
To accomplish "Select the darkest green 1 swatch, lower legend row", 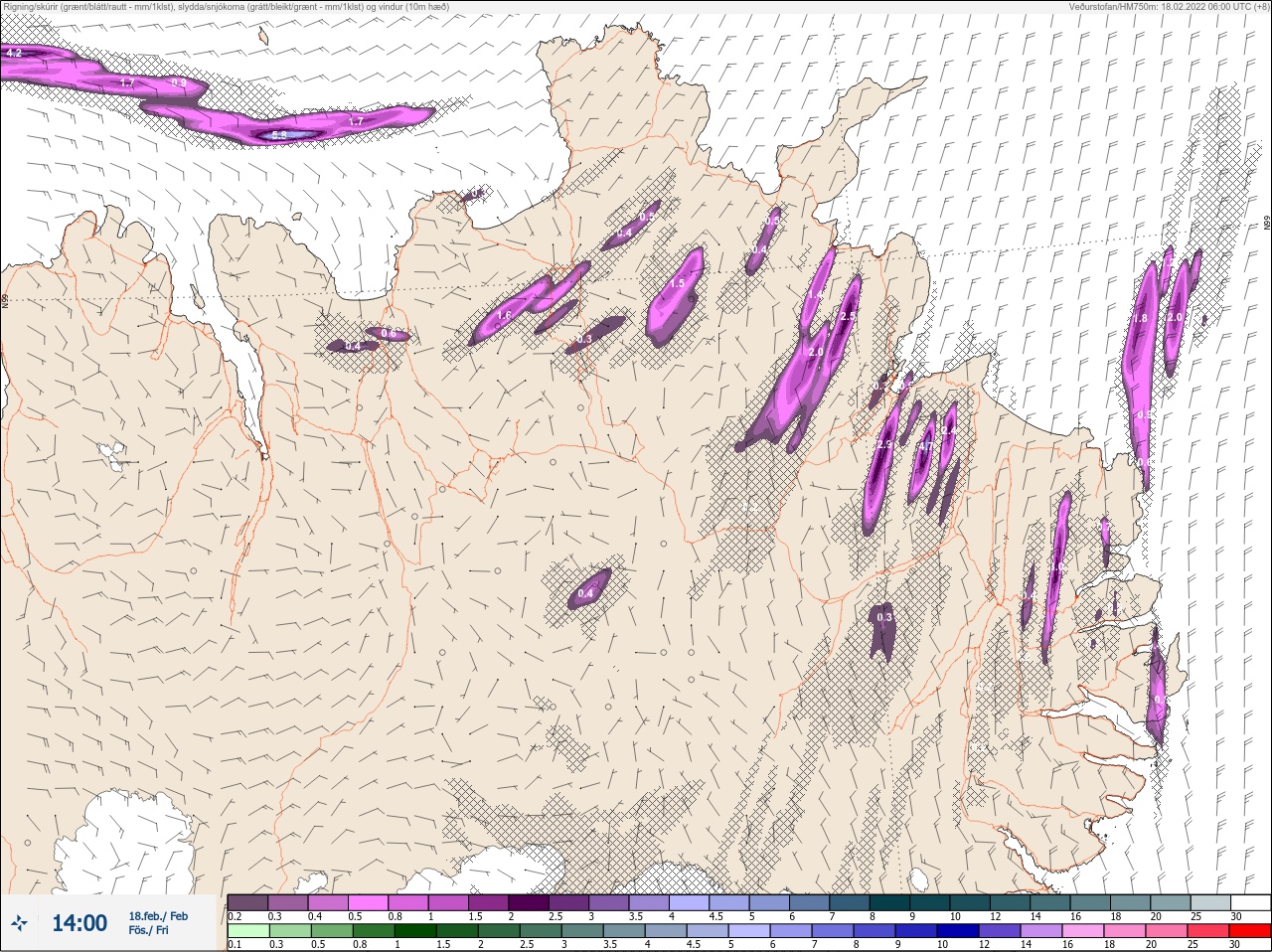I will (415, 930).
